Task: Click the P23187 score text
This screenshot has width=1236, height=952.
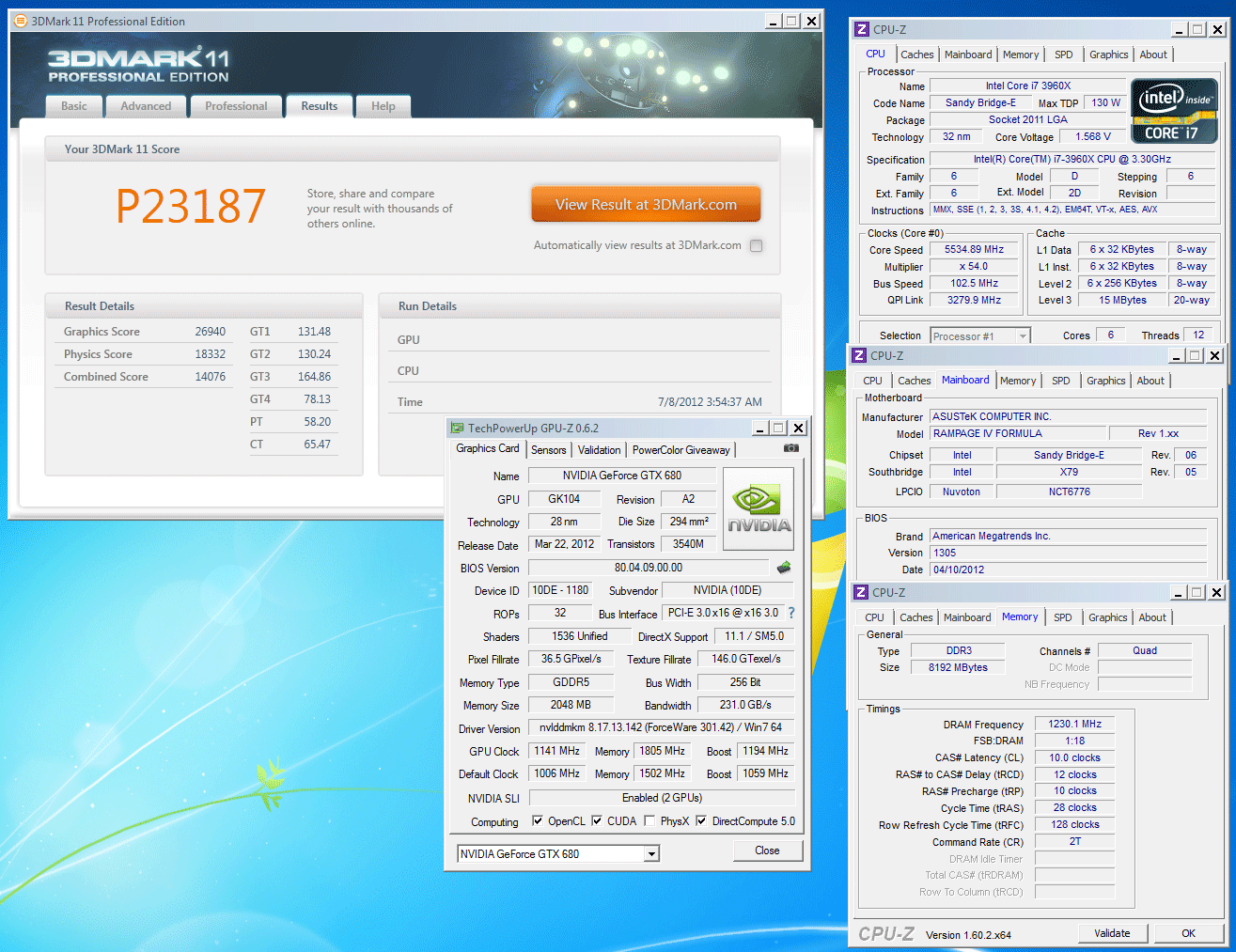Action: [x=192, y=206]
